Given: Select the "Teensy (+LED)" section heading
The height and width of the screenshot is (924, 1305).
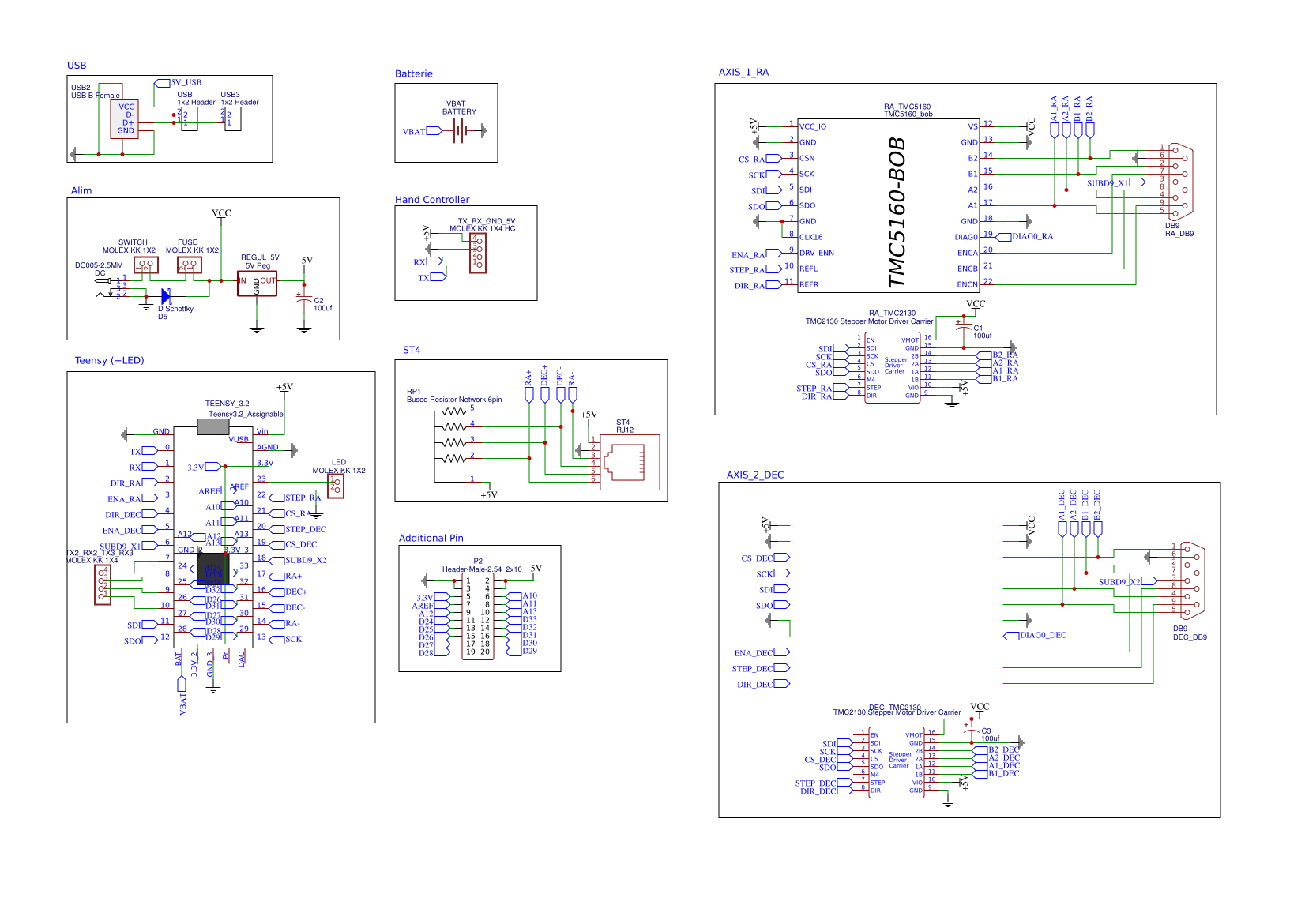Looking at the screenshot, I should click(x=110, y=360).
